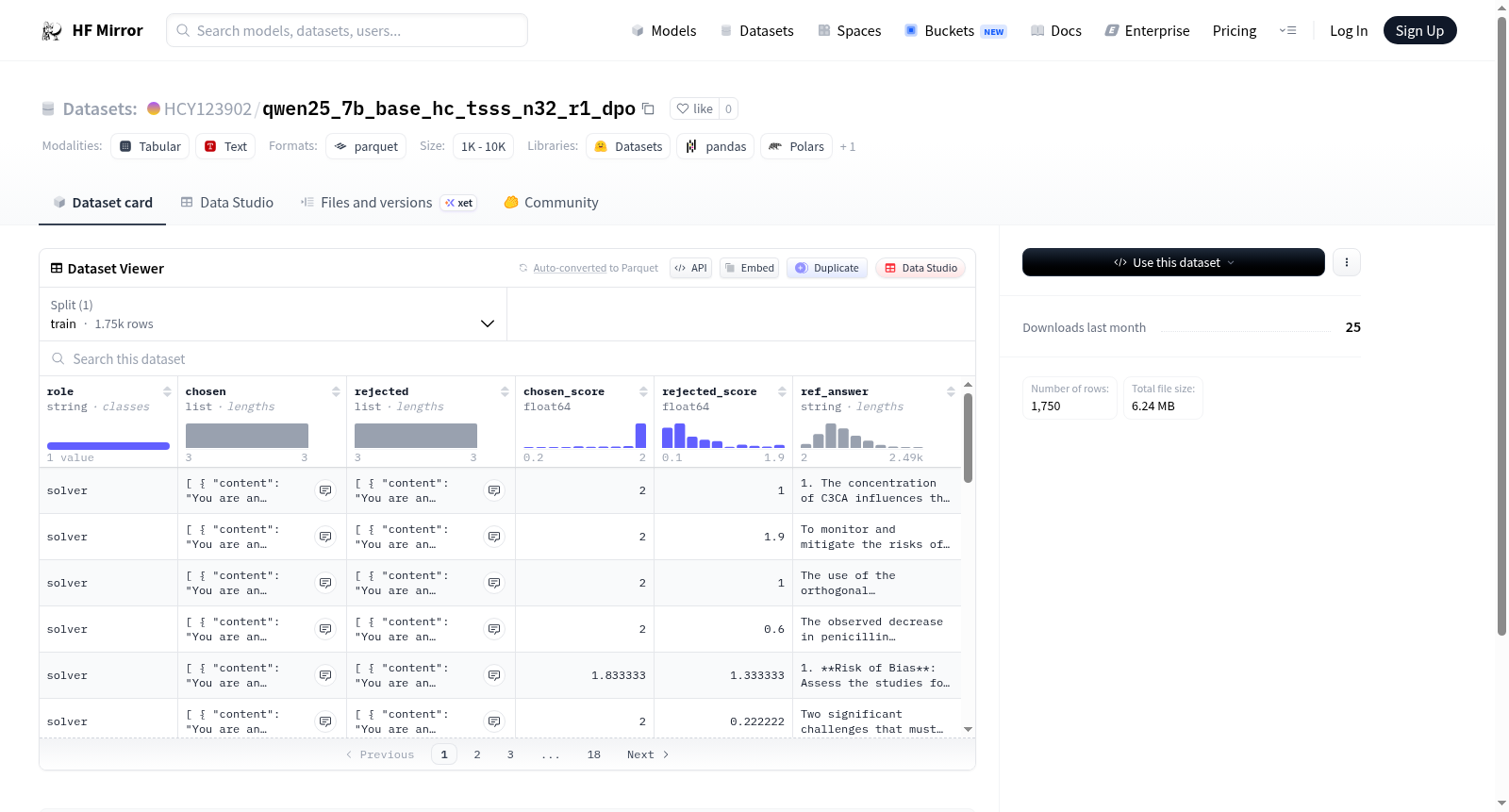
Task: Click the Embed button
Action: (x=750, y=268)
